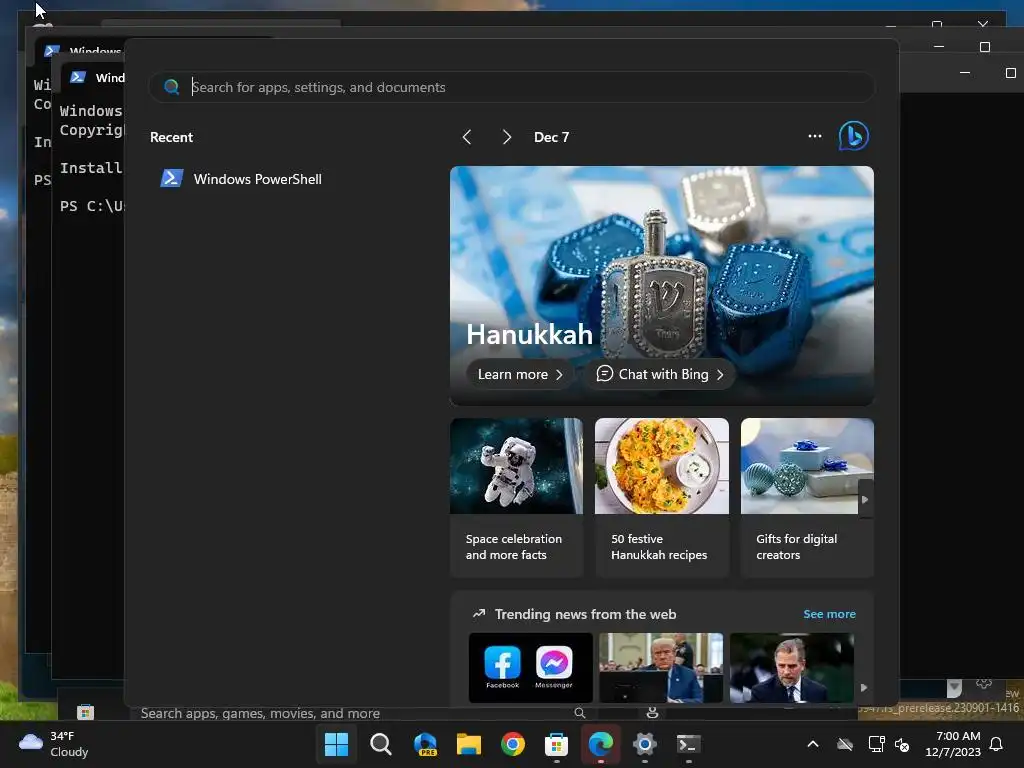Click the search magnifier icon in search box
The image size is (1024, 768).
click(172, 87)
